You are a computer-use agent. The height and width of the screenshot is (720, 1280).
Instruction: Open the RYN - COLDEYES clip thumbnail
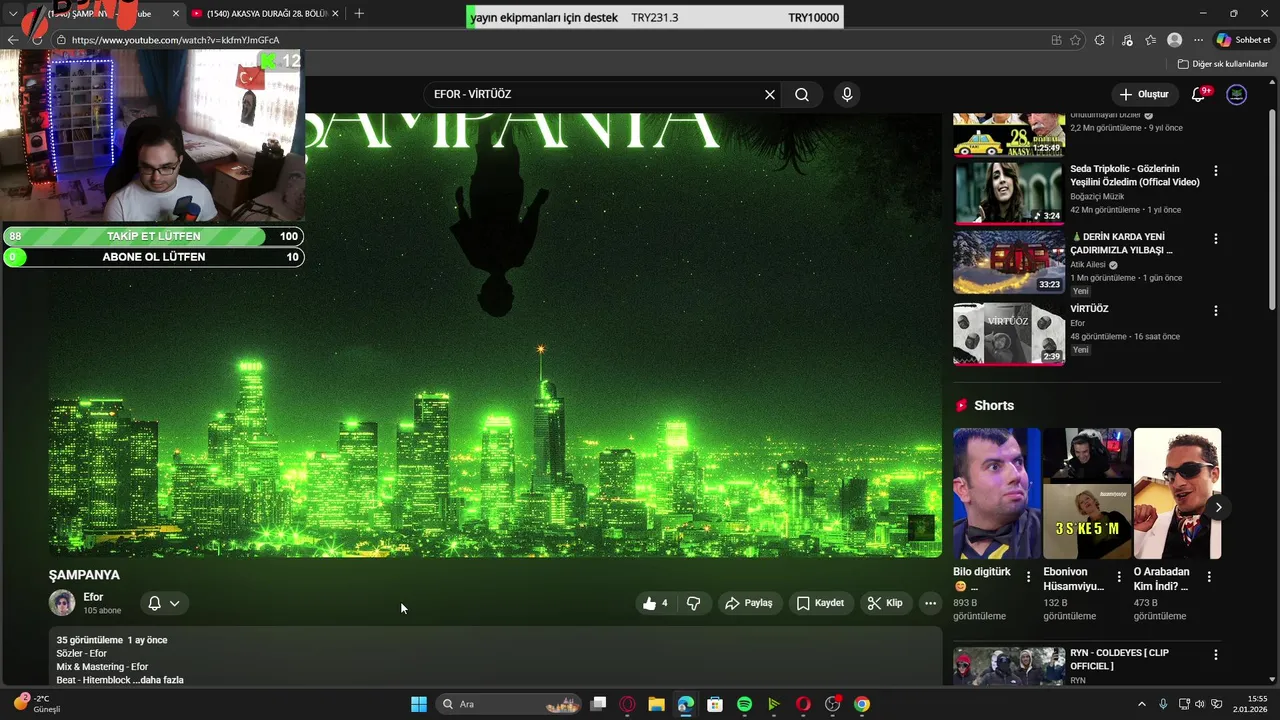(x=1008, y=667)
